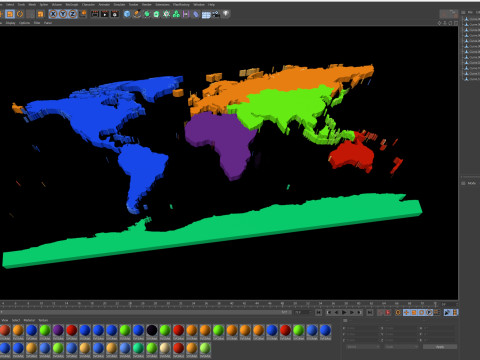Open the viewport Filter menu
The image size is (480, 360).
coord(37,23)
